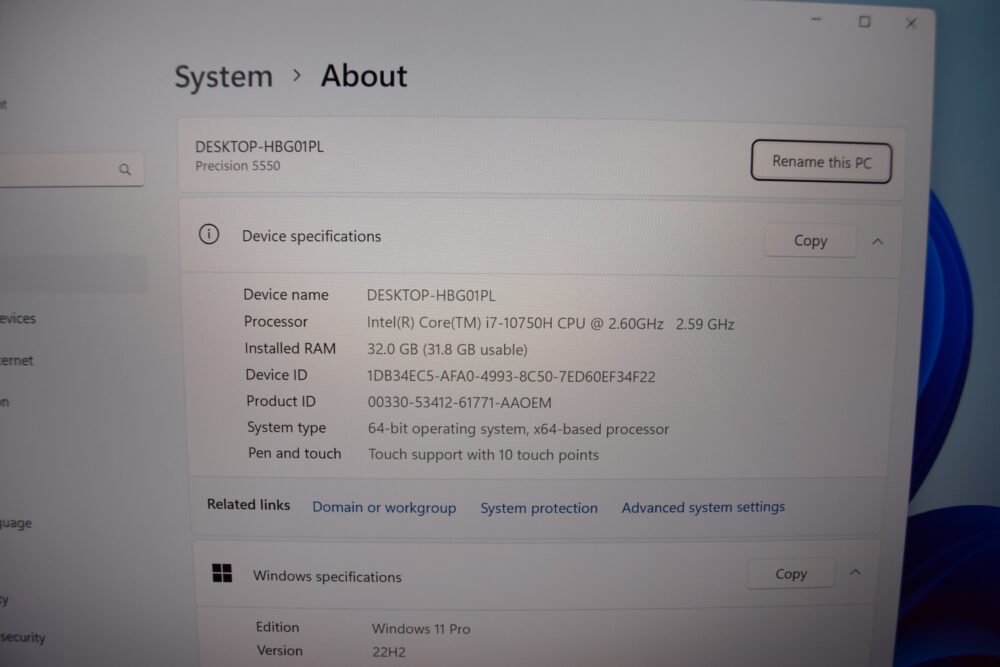The width and height of the screenshot is (1000, 667).
Task: Select Product ID 00330-53412-61771-AAOEM
Action: pos(459,402)
